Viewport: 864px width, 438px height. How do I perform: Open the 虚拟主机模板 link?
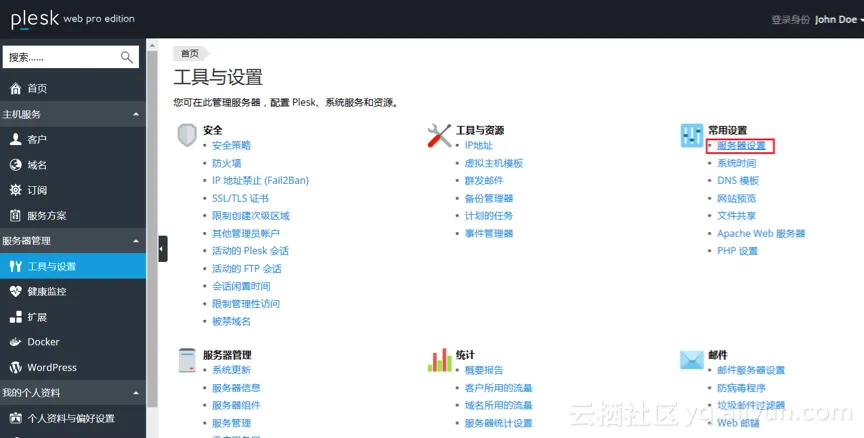click(x=494, y=163)
